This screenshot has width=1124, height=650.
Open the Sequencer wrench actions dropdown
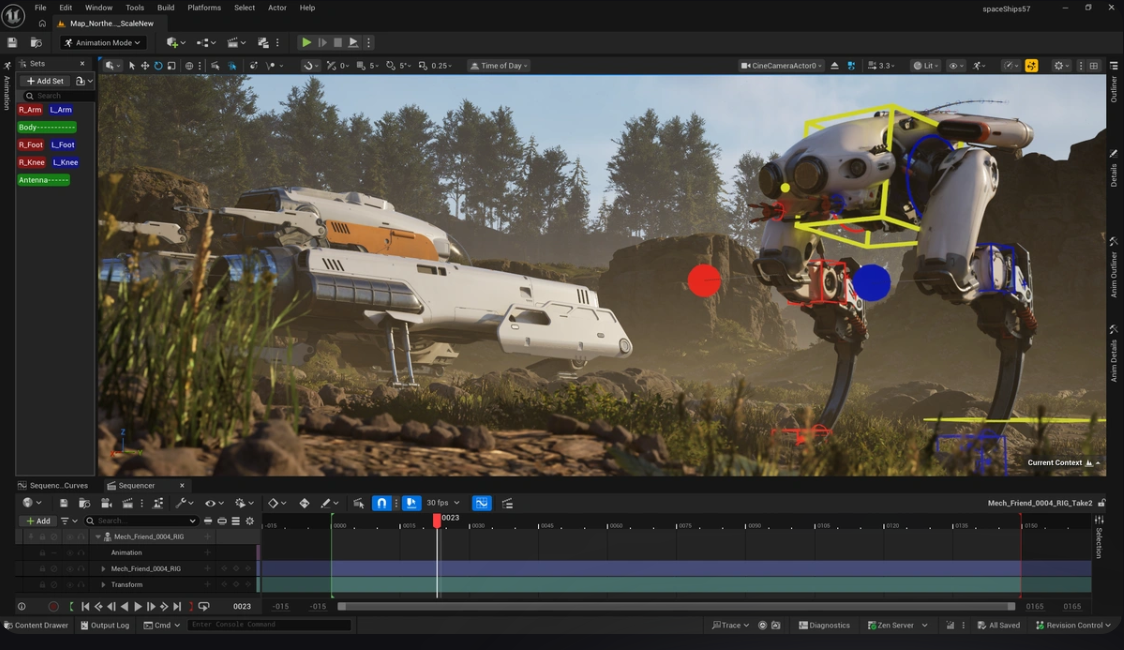coord(185,504)
